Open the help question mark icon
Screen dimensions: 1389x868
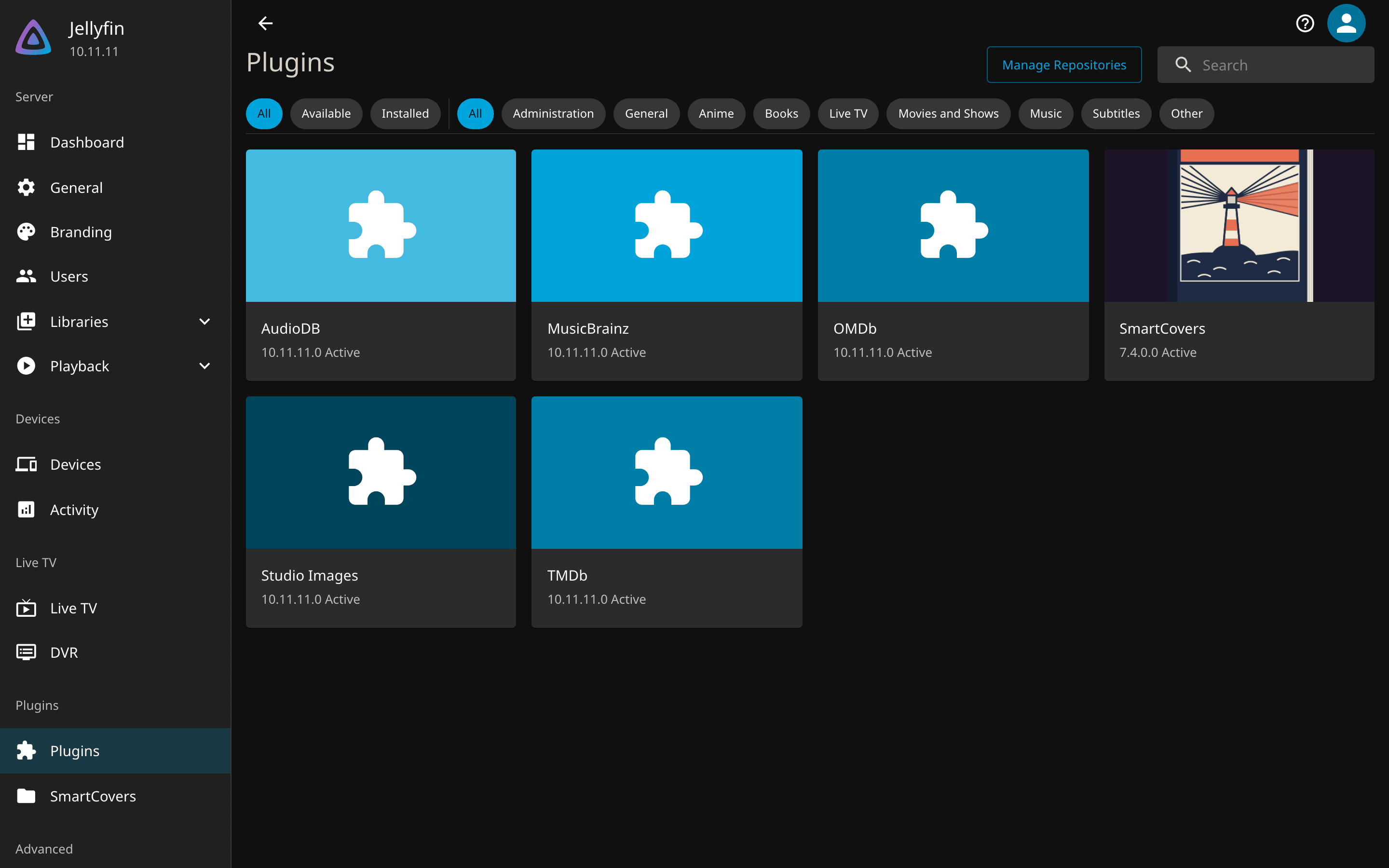pos(1305,24)
